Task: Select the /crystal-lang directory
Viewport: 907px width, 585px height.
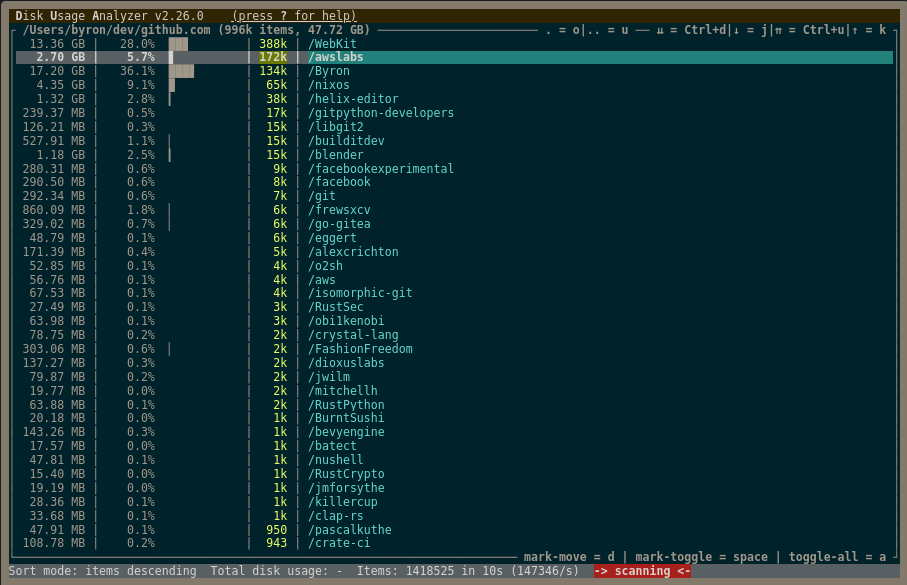Action: (x=454, y=334)
